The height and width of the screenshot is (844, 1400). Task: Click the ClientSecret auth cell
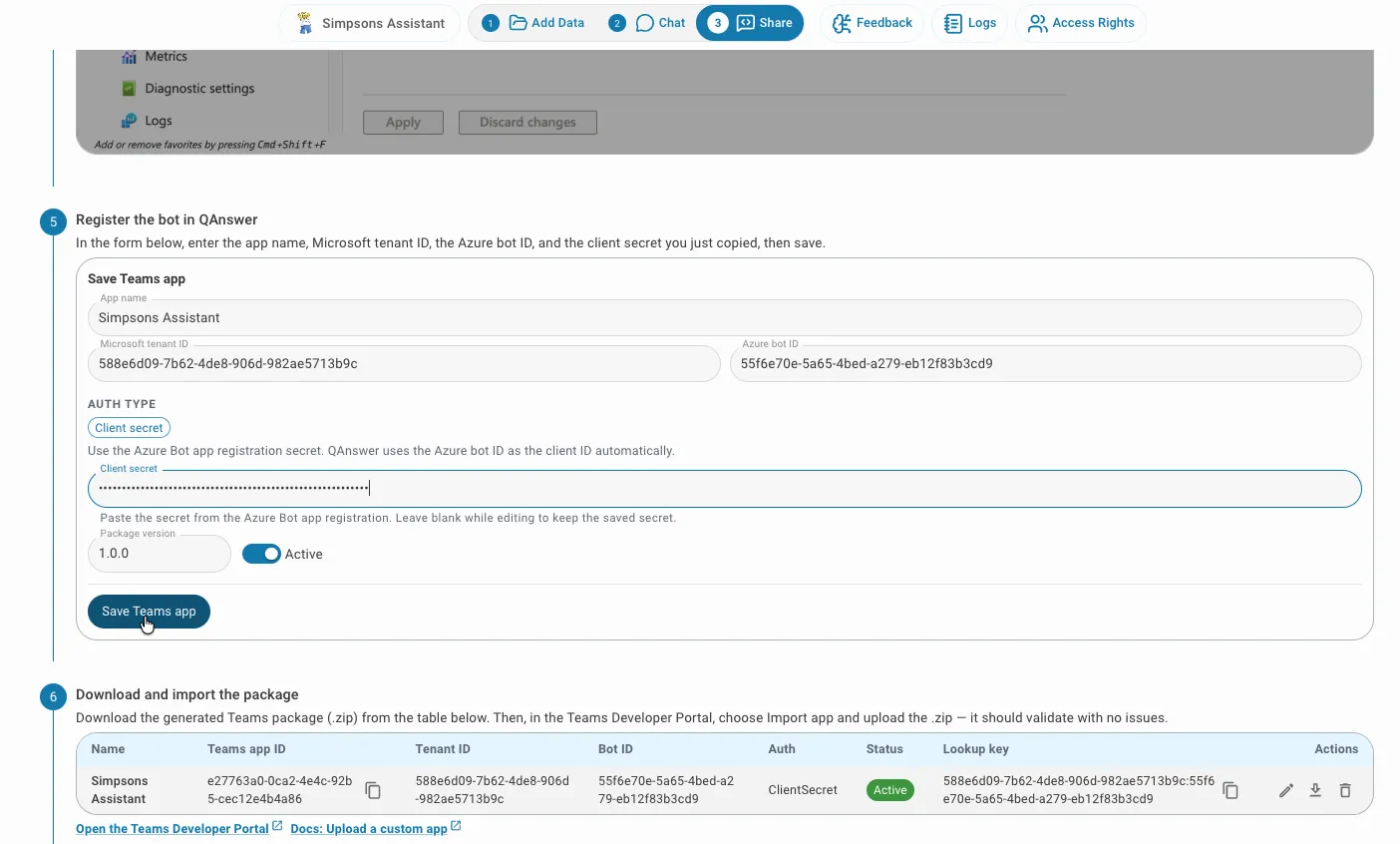(803, 790)
